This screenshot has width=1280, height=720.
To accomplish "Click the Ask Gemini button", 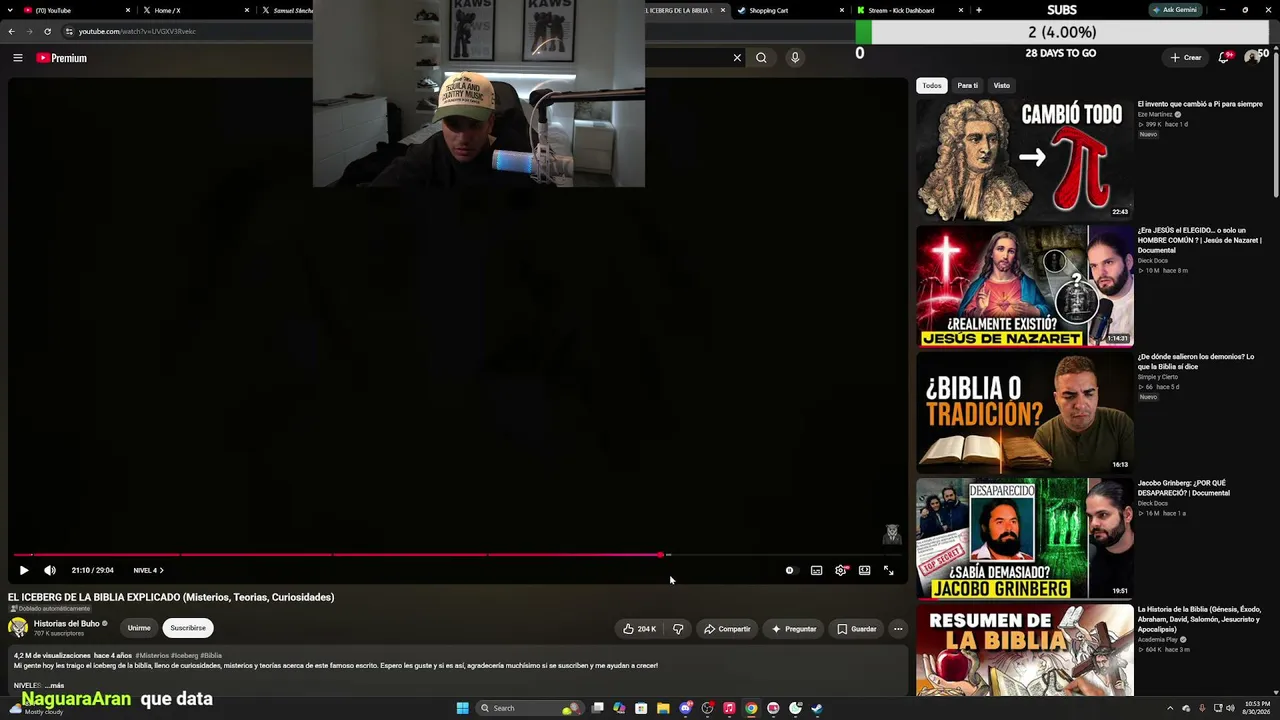I will coord(1174,10).
